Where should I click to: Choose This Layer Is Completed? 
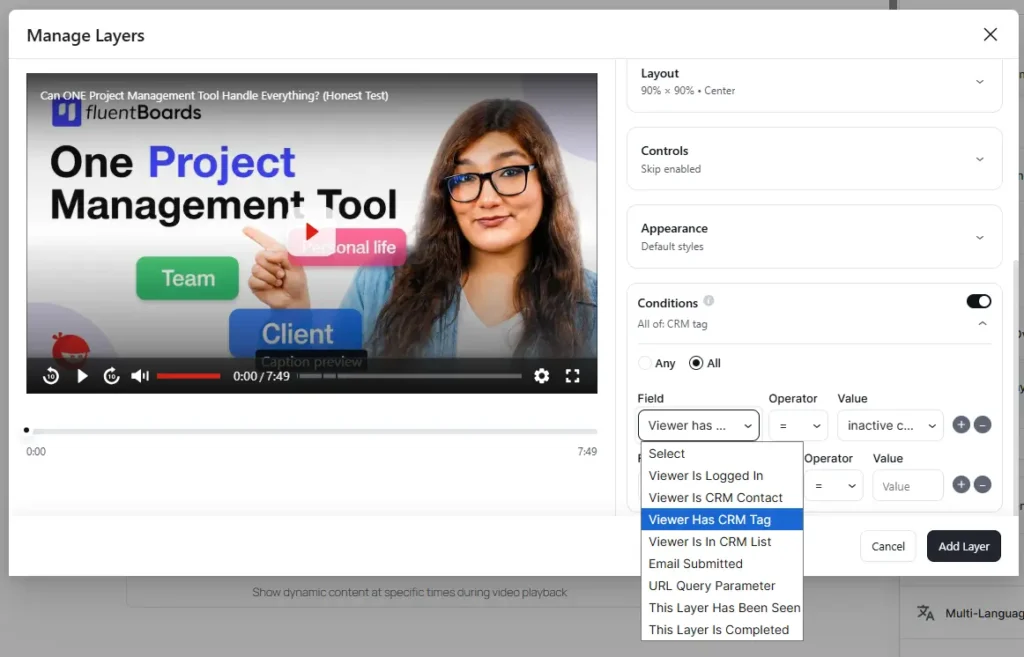click(x=722, y=630)
